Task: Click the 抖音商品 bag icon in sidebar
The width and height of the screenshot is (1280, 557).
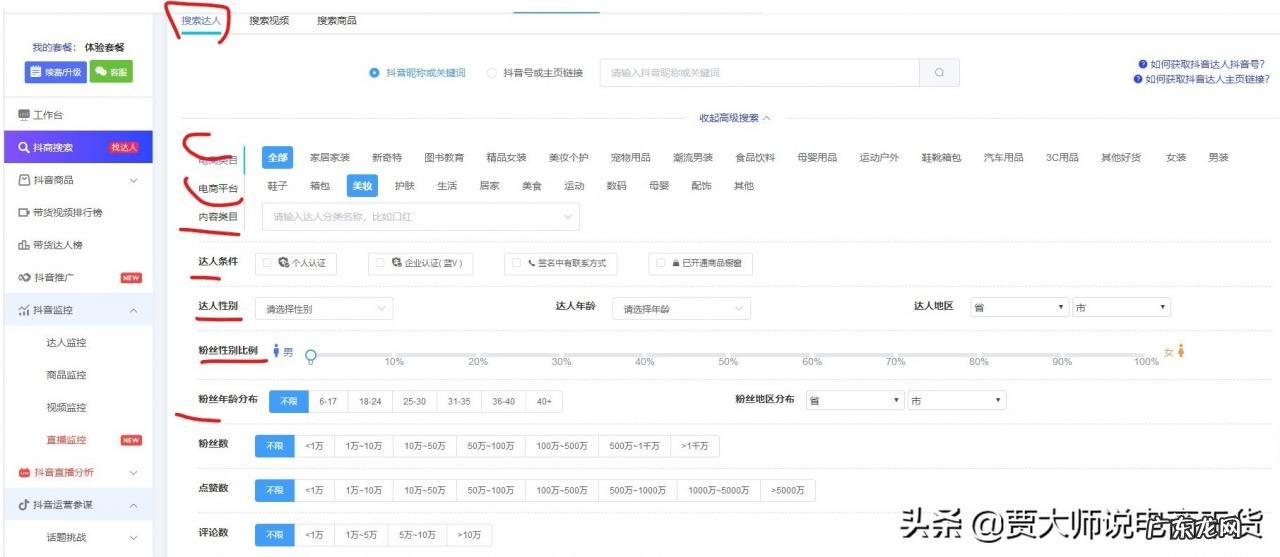Action: pos(24,180)
